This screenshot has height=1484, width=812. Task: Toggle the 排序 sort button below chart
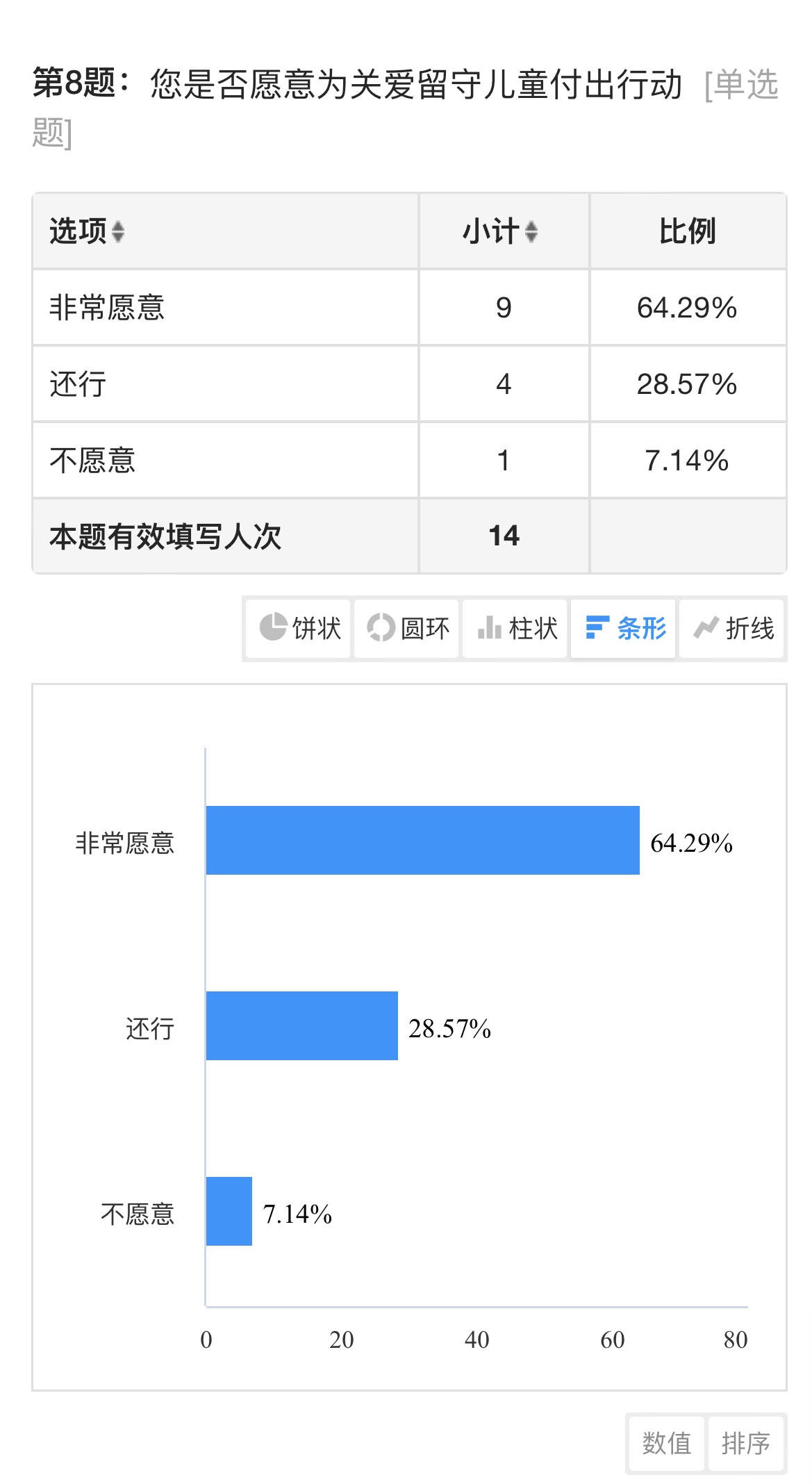tap(746, 1443)
